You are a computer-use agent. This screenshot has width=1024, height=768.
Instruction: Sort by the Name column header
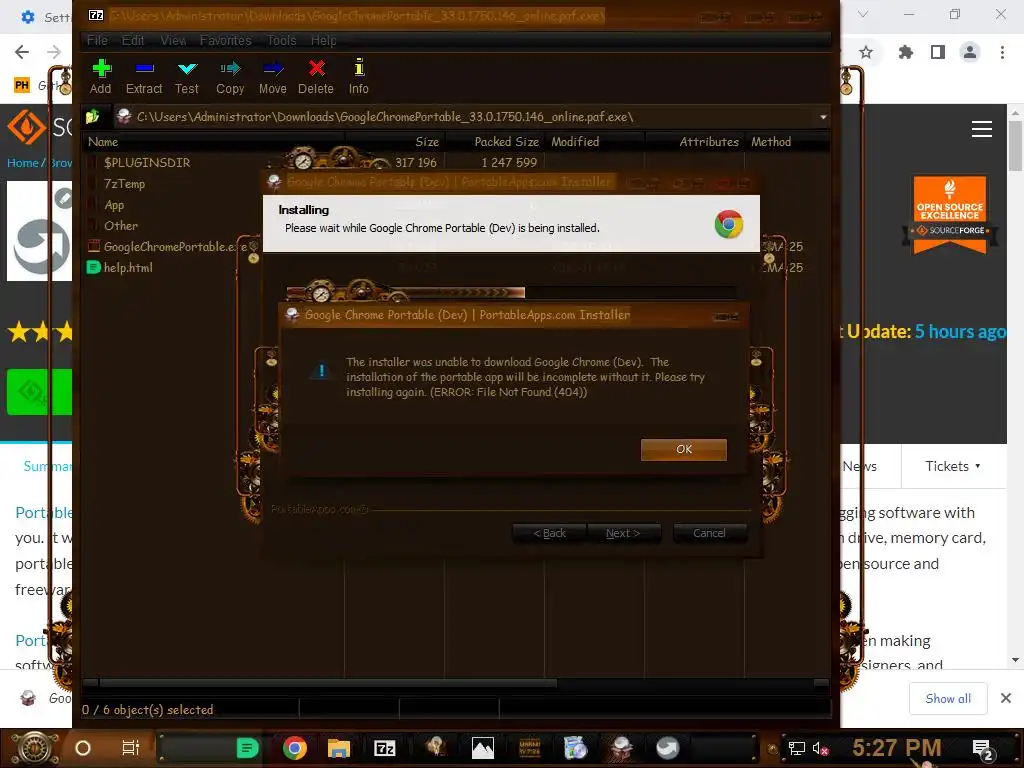tap(215, 142)
